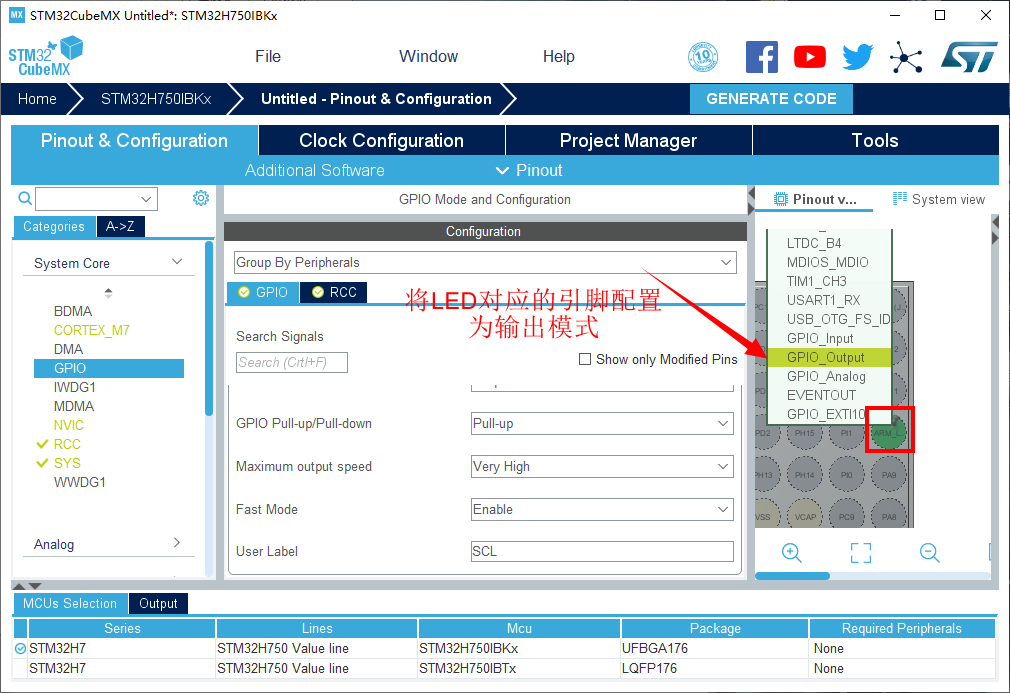Open GPIO Pull-up/Pull-down dropdown
Viewport: 1010px width, 693px height.
coord(602,424)
